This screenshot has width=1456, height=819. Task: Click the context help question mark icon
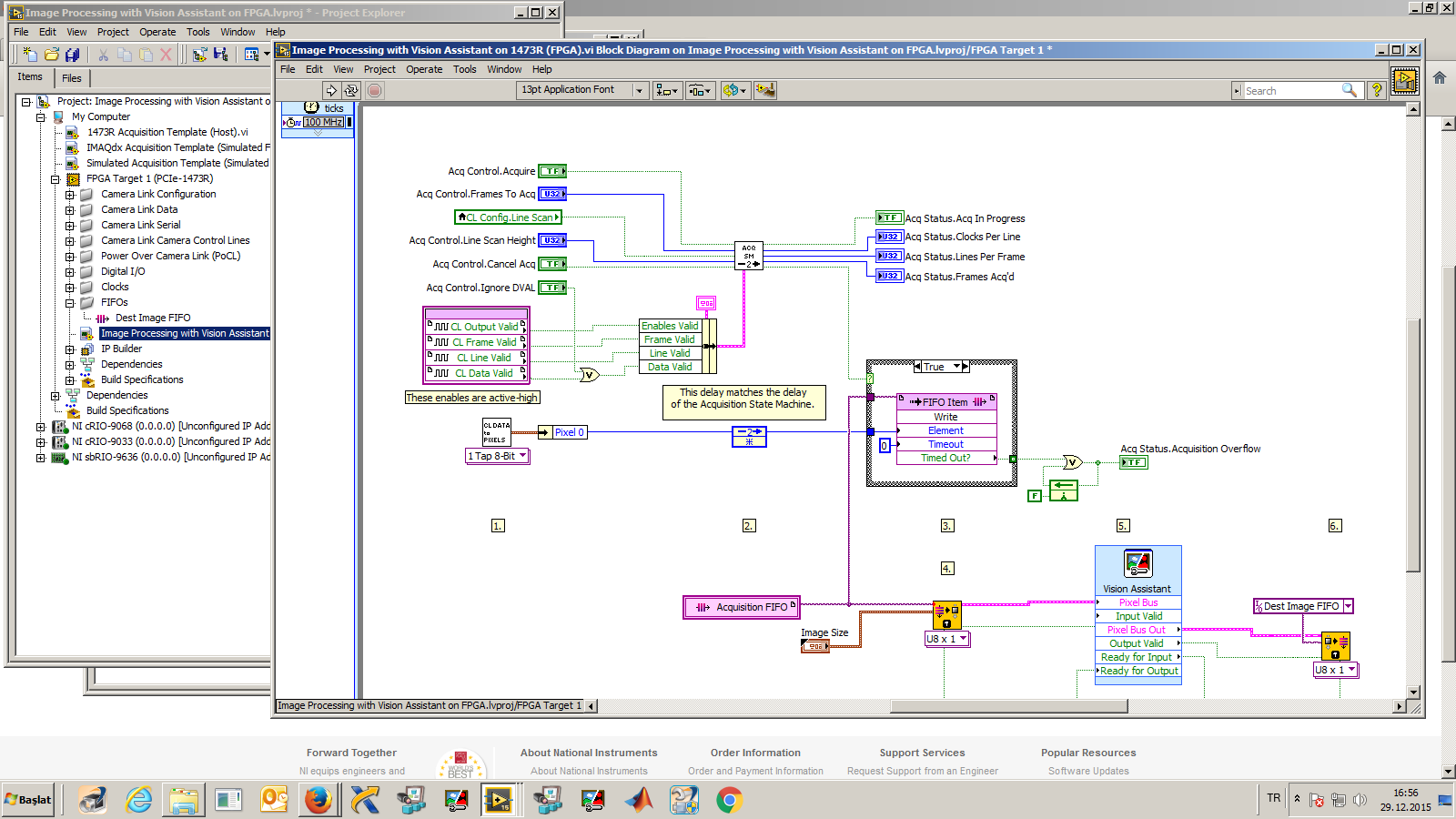click(1377, 90)
